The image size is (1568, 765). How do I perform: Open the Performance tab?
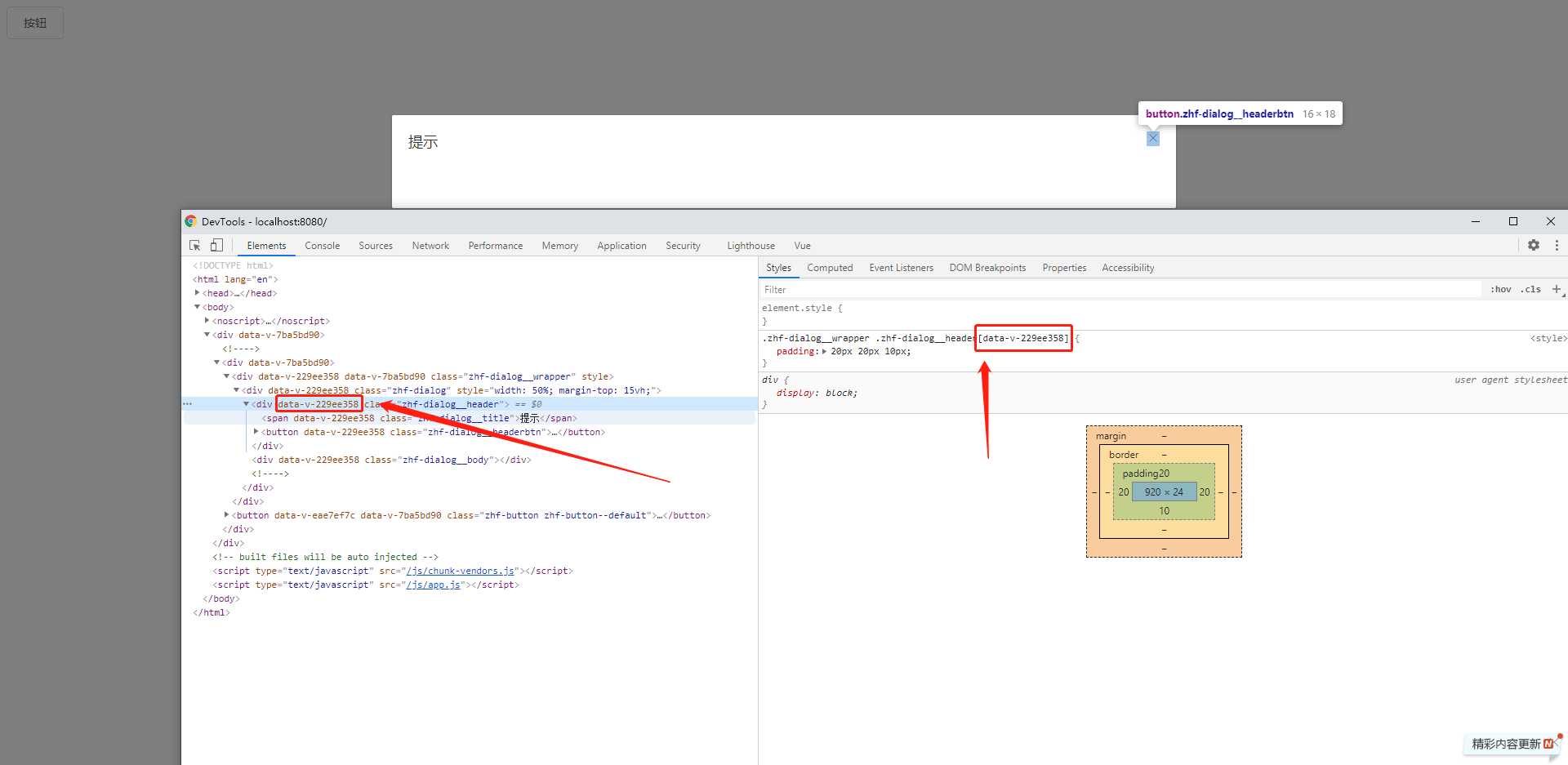pyautogui.click(x=496, y=246)
